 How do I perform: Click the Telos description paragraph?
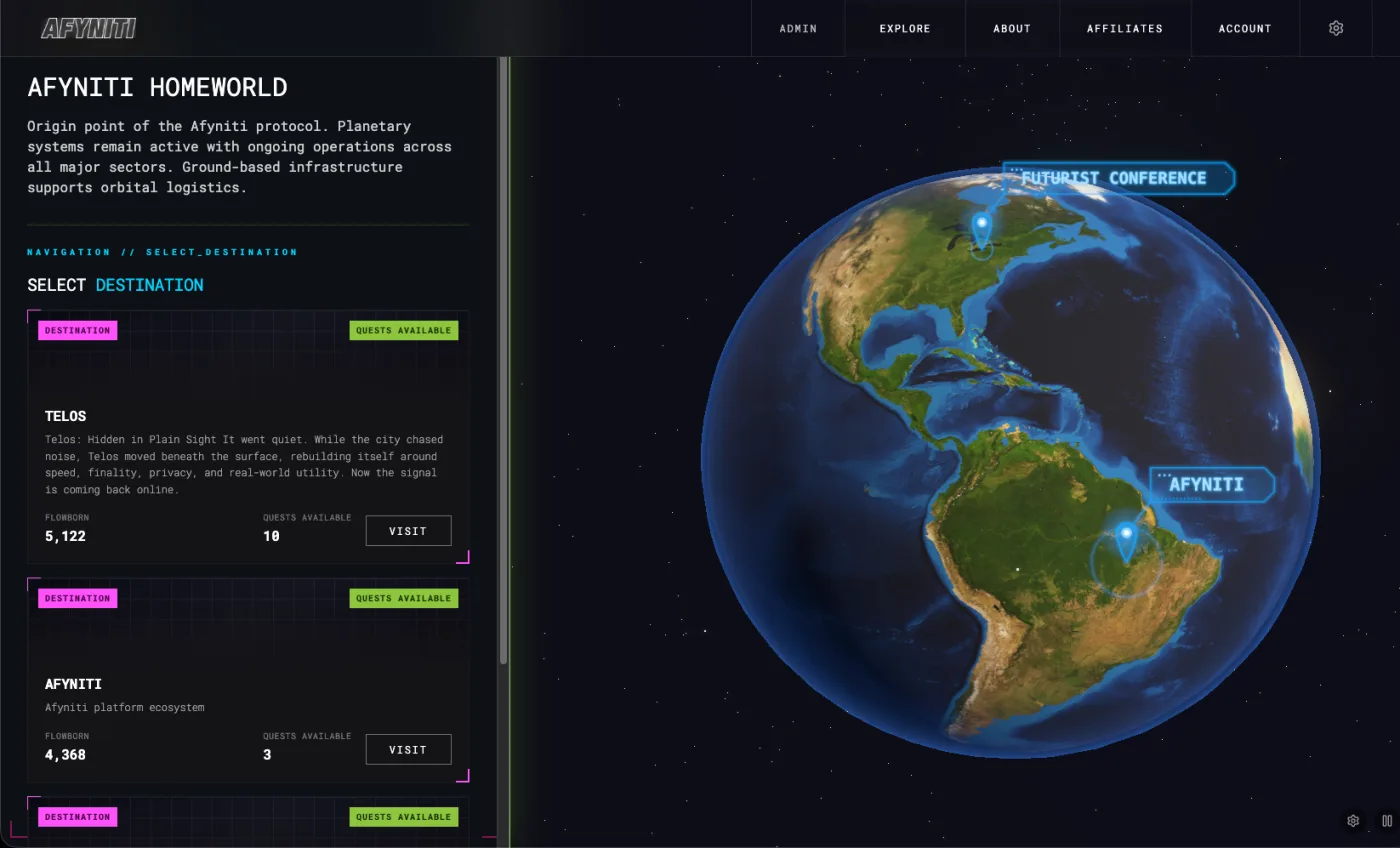(244, 465)
